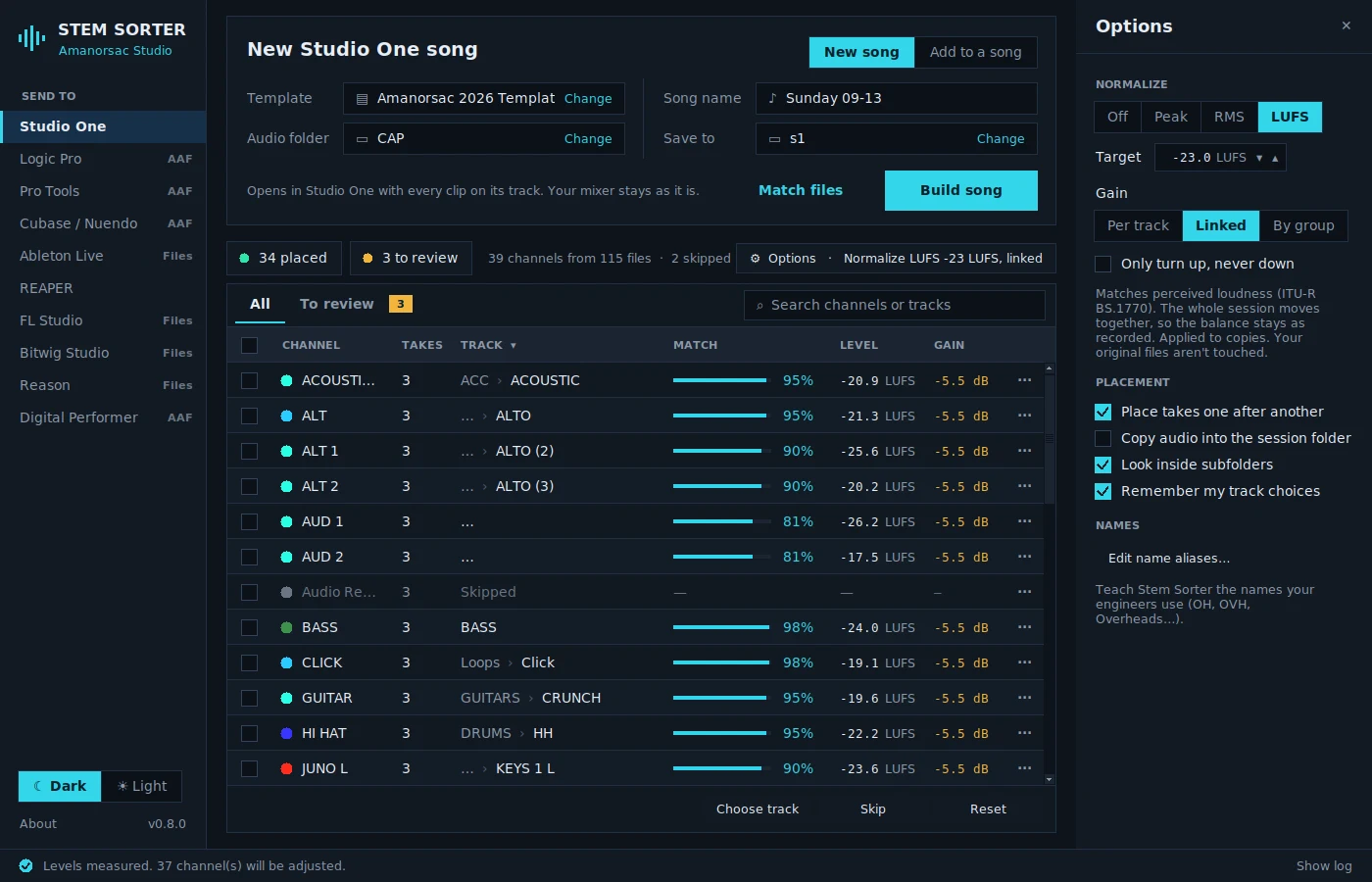Click the Skip button
1372x882 pixels.
point(872,809)
